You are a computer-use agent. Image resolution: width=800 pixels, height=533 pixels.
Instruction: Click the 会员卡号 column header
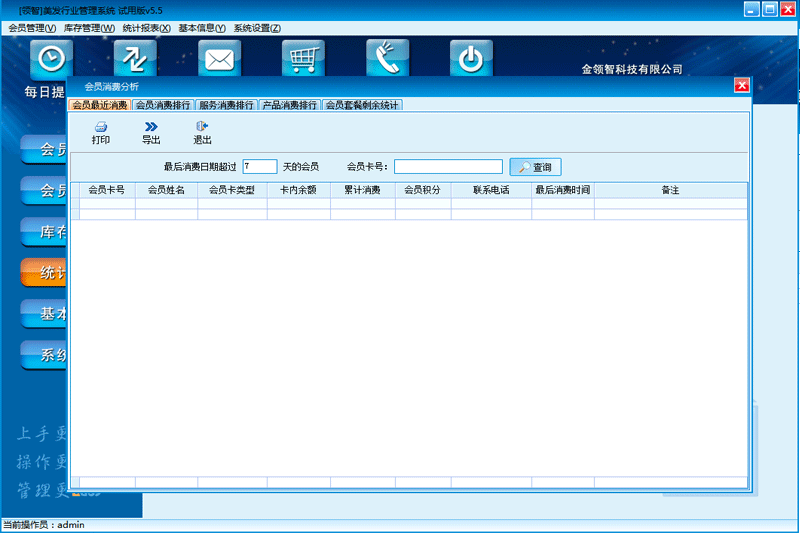pos(107,190)
